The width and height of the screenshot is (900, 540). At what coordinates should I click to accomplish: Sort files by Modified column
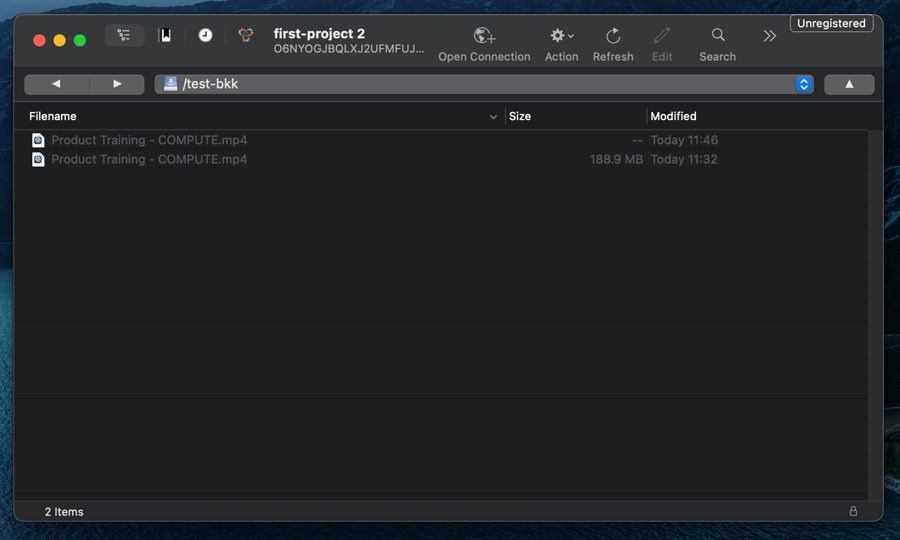coord(673,116)
